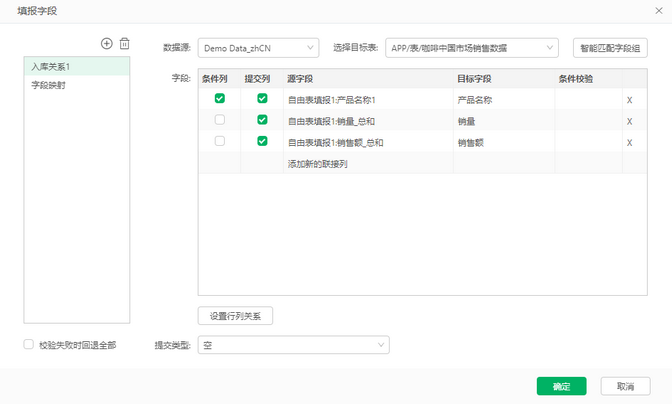Click the 智能匹配字段组 button
The height and width of the screenshot is (404, 672).
609,47
